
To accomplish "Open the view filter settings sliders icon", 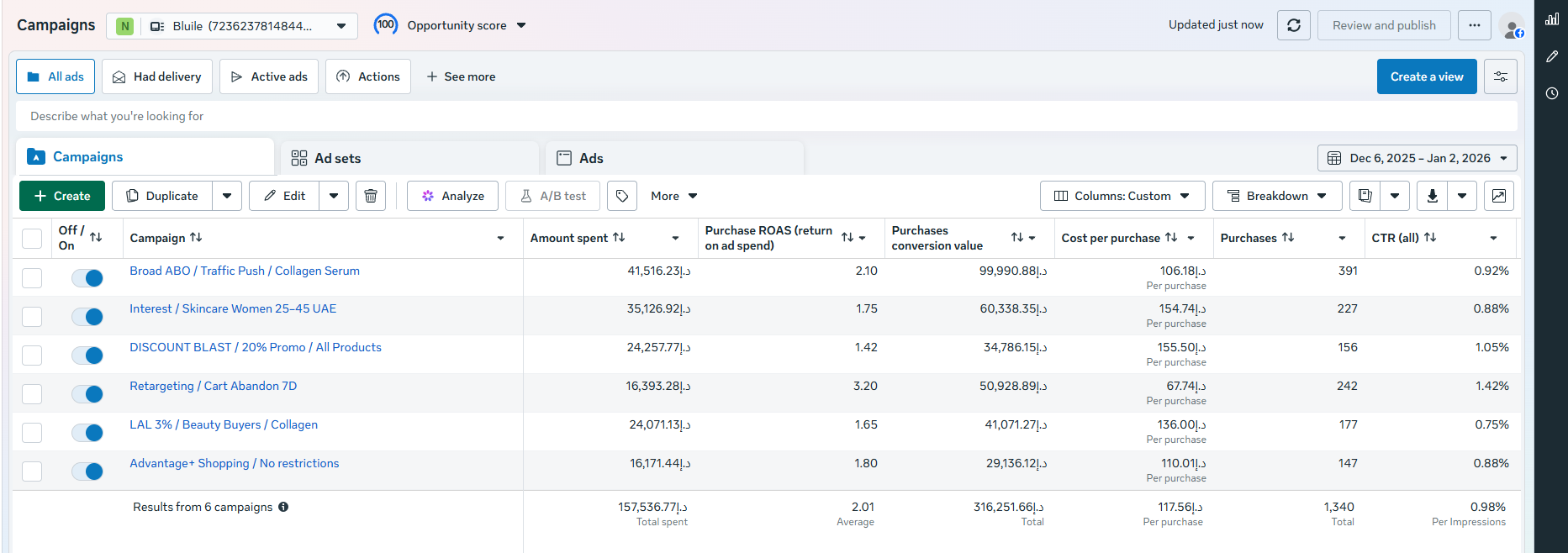I will tap(1501, 76).
